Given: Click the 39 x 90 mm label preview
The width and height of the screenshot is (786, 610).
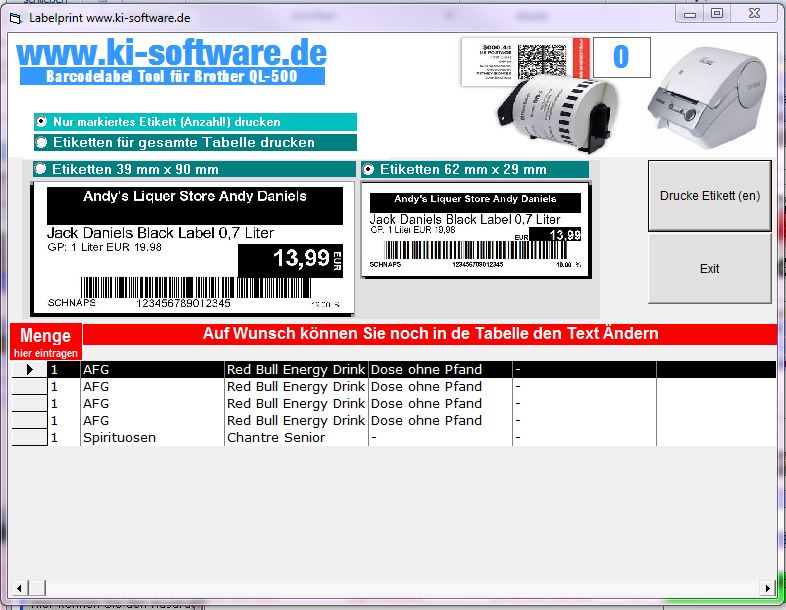Looking at the screenshot, I should click(x=193, y=249).
